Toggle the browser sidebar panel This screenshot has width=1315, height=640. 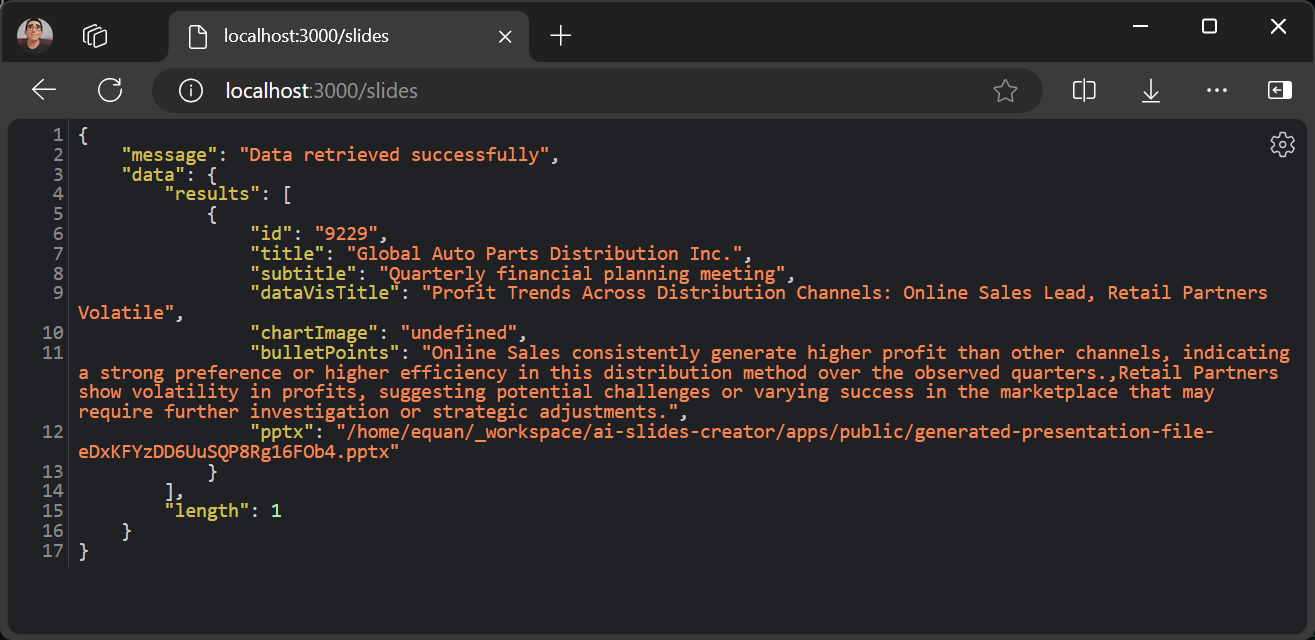tap(1279, 91)
